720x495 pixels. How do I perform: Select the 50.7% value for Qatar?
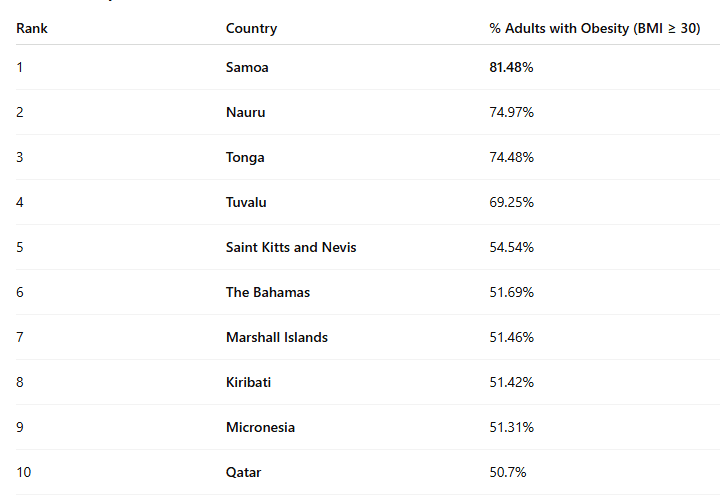tap(507, 472)
